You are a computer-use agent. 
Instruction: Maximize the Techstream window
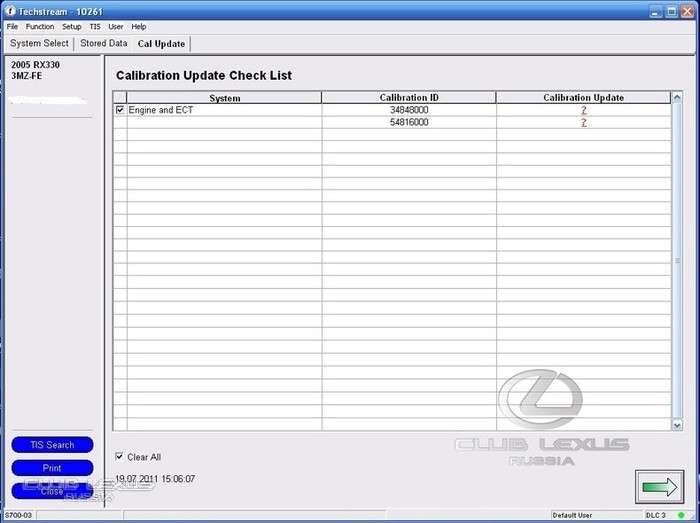pos(669,10)
